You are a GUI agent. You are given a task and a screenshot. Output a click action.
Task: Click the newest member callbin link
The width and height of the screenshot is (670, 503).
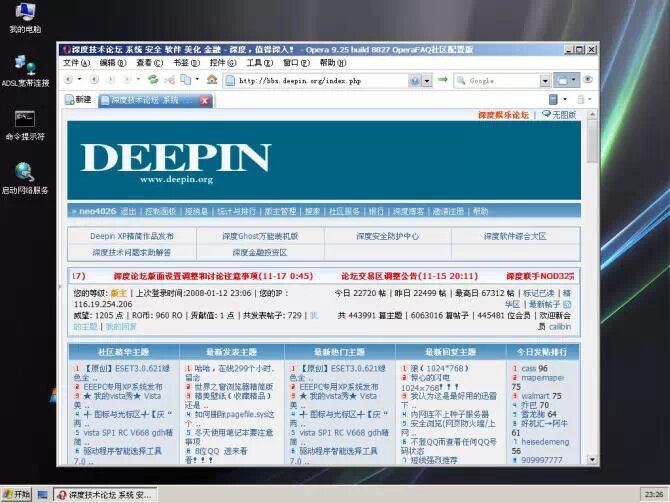(560, 327)
